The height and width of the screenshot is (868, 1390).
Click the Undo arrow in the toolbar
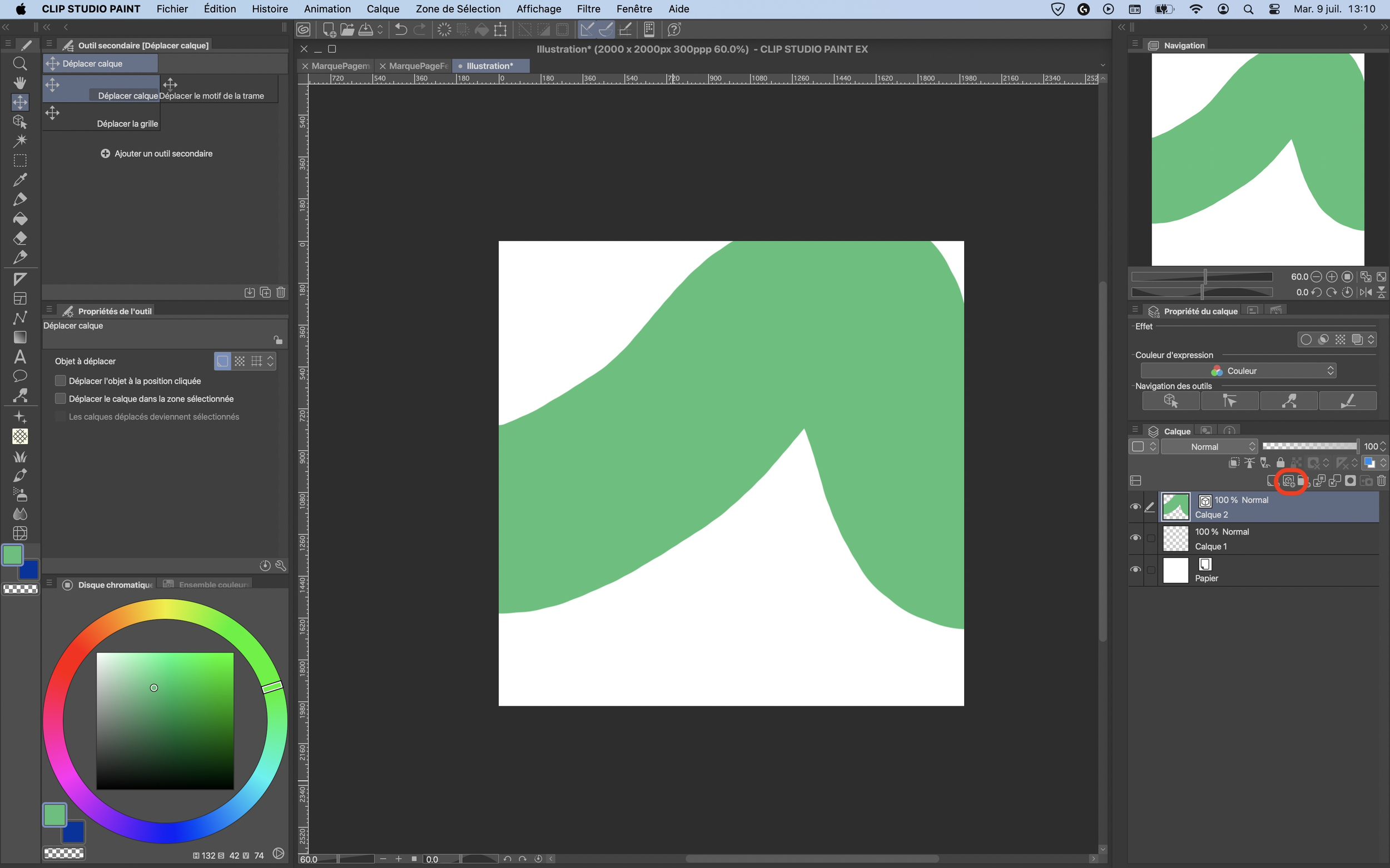[401, 29]
